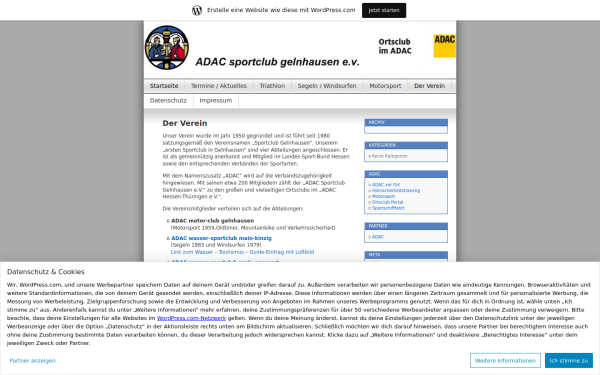The width and height of the screenshot is (600, 375).
Task: Open the Datenschutz menu item
Action: pos(168,101)
